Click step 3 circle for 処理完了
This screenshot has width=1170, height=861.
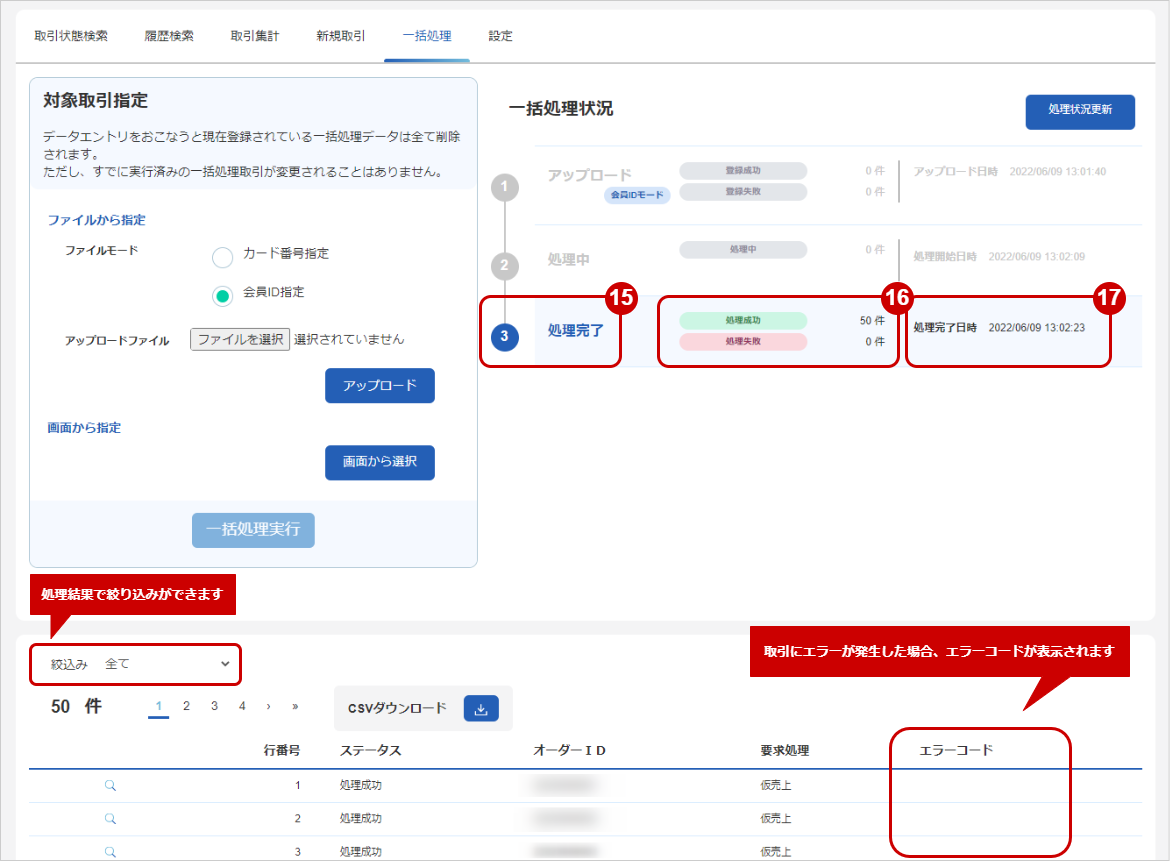click(504, 336)
